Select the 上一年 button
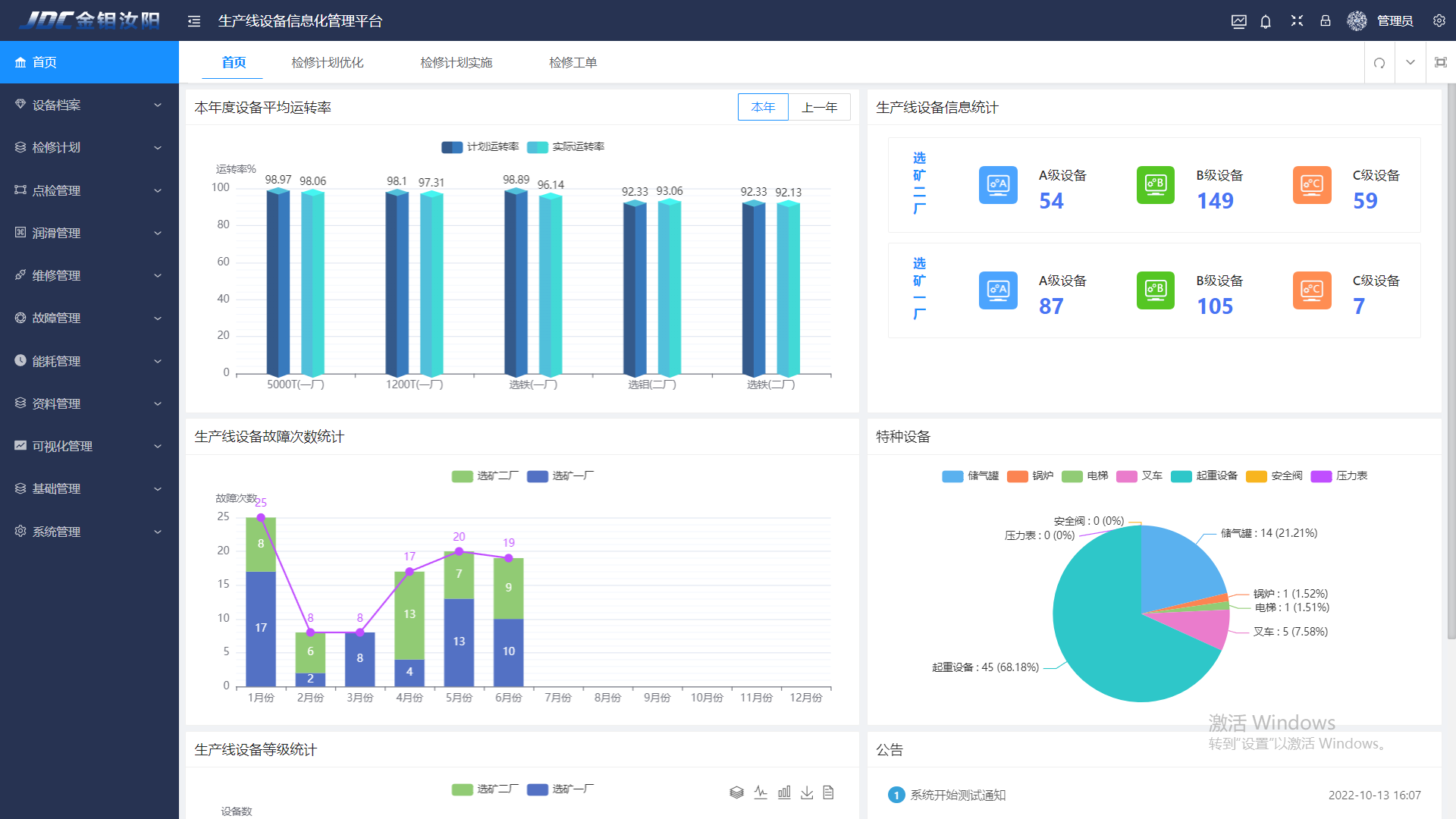This screenshot has height=819, width=1456. click(819, 108)
